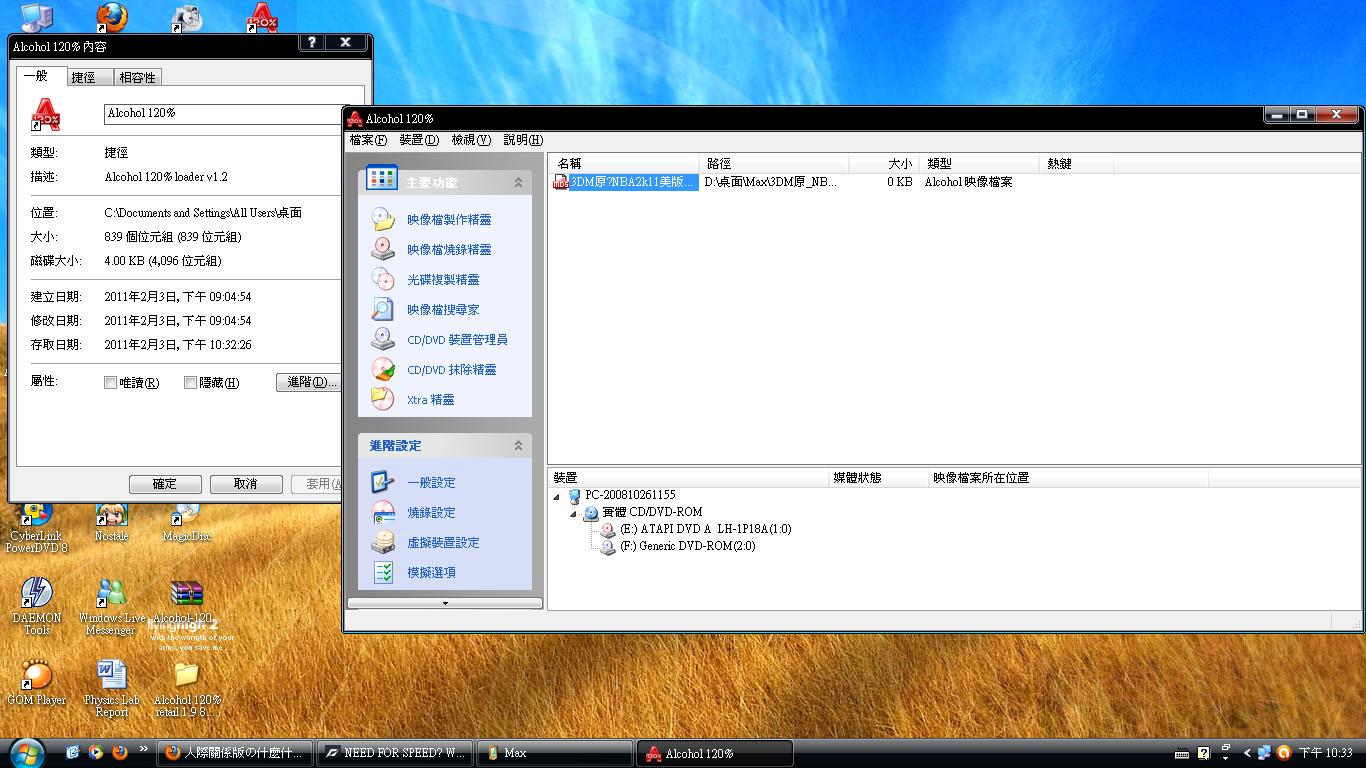Enable the 唯讀 read-only checkbox
The width and height of the screenshot is (1366, 768).
click(x=111, y=382)
